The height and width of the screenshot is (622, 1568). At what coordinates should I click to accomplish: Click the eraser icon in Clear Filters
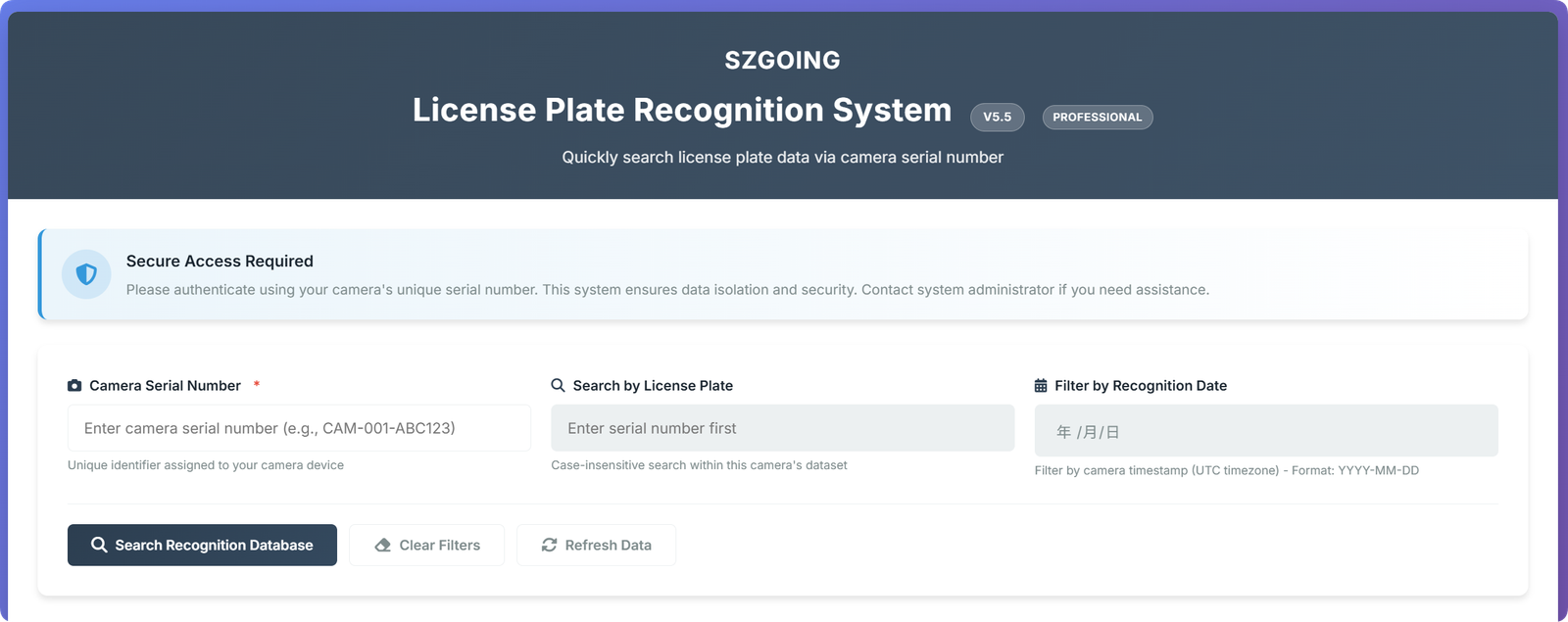(x=383, y=546)
